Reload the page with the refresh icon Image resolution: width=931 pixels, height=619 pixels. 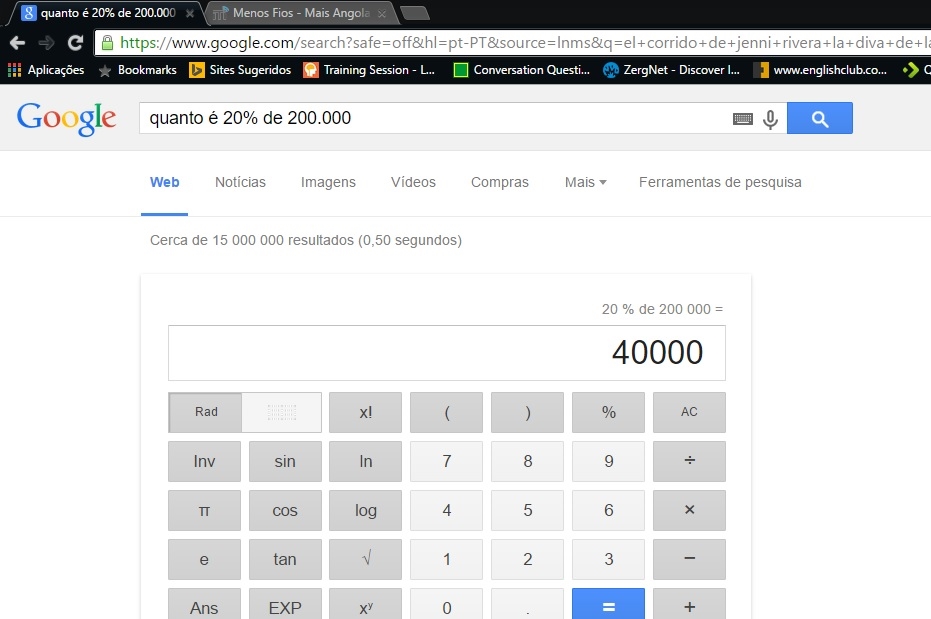(75, 43)
